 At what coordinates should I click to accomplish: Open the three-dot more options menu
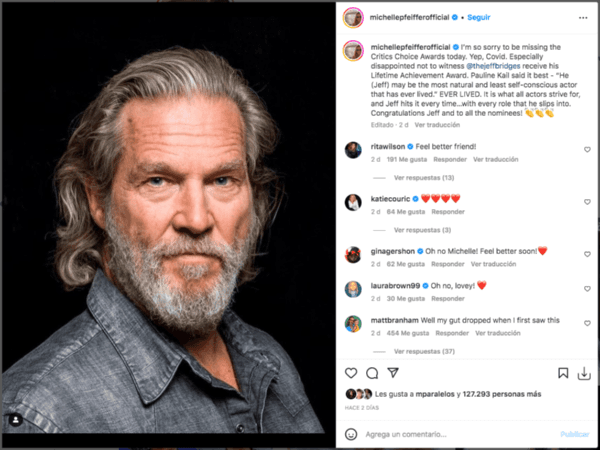(x=584, y=16)
